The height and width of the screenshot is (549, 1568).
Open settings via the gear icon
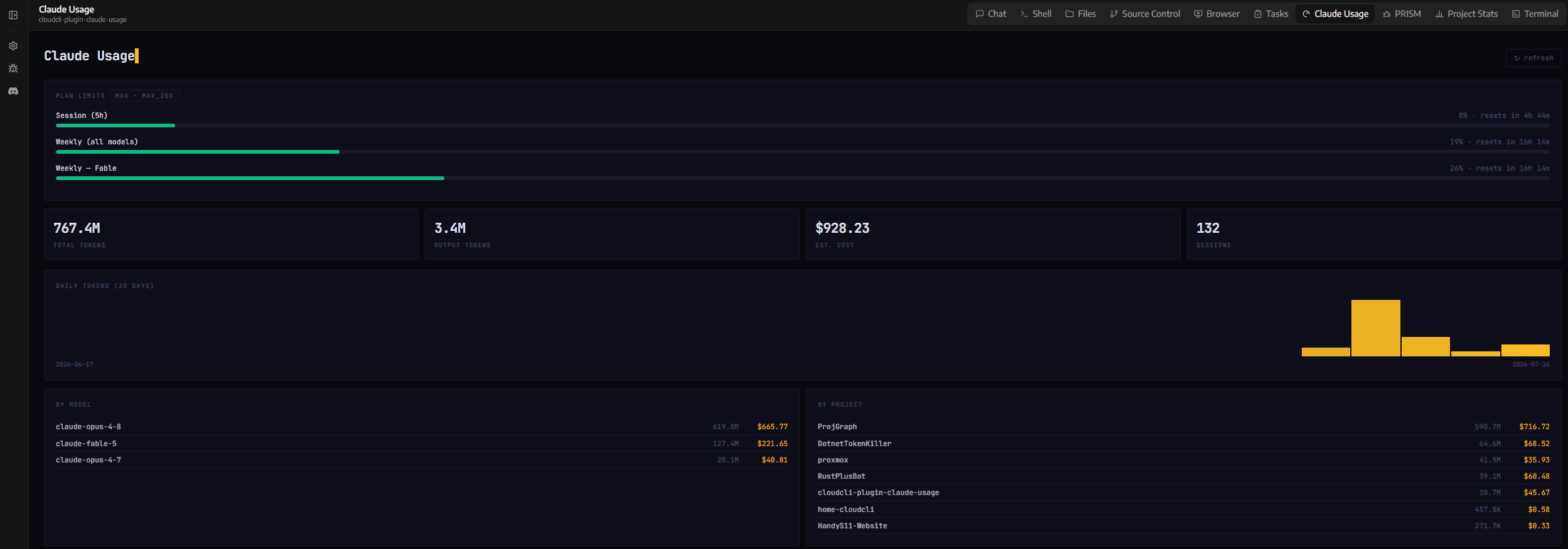click(13, 46)
